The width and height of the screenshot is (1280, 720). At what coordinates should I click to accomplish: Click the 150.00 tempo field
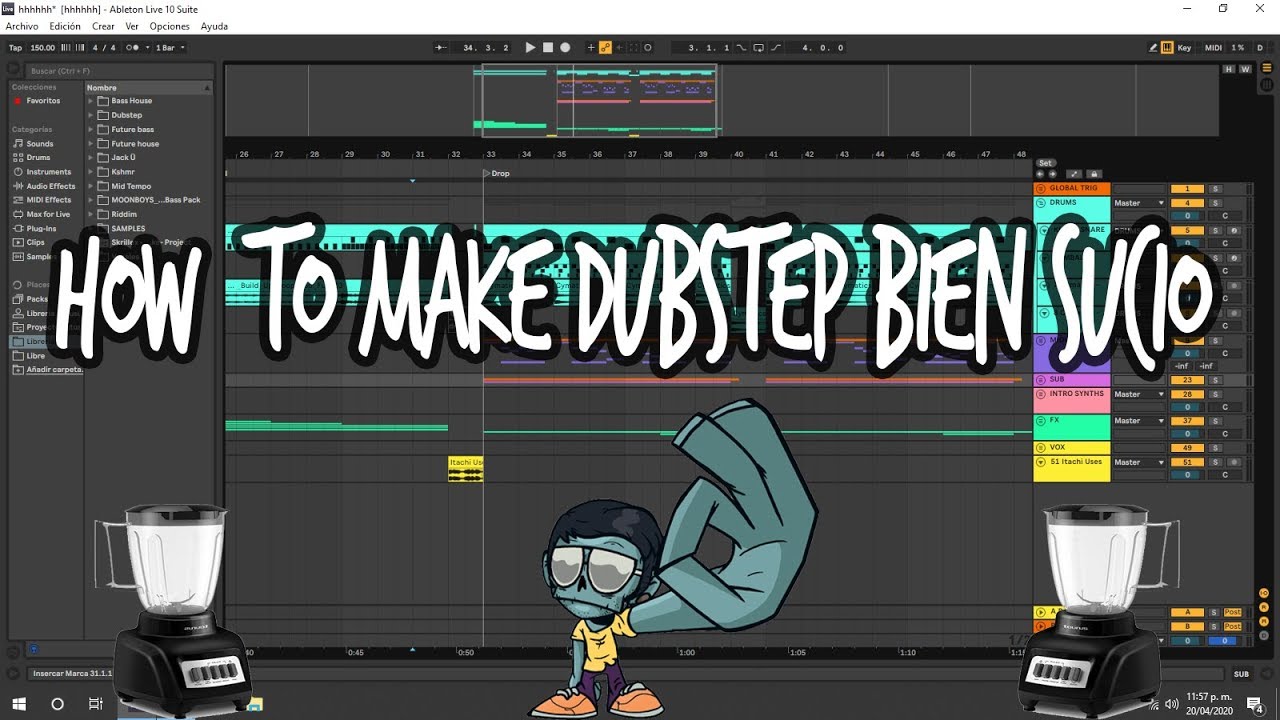(43, 47)
